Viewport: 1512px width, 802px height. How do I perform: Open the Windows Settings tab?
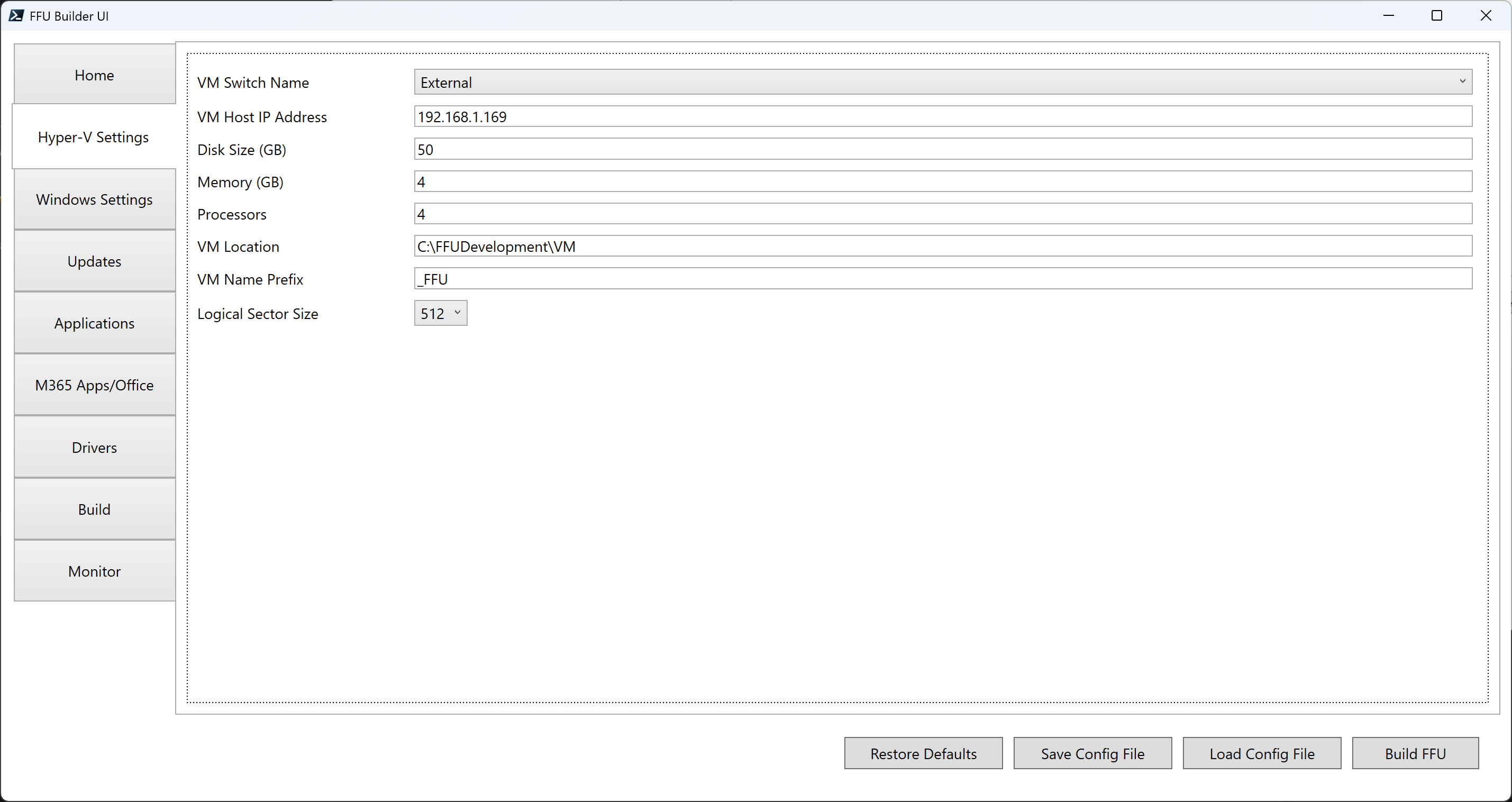95,199
